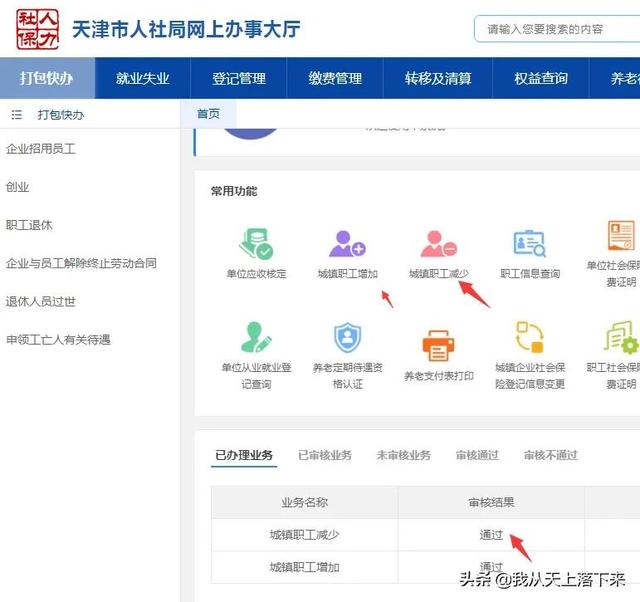This screenshot has height=602, width=640.
Task: Click the 常用功能 section heading
Action: point(234,191)
